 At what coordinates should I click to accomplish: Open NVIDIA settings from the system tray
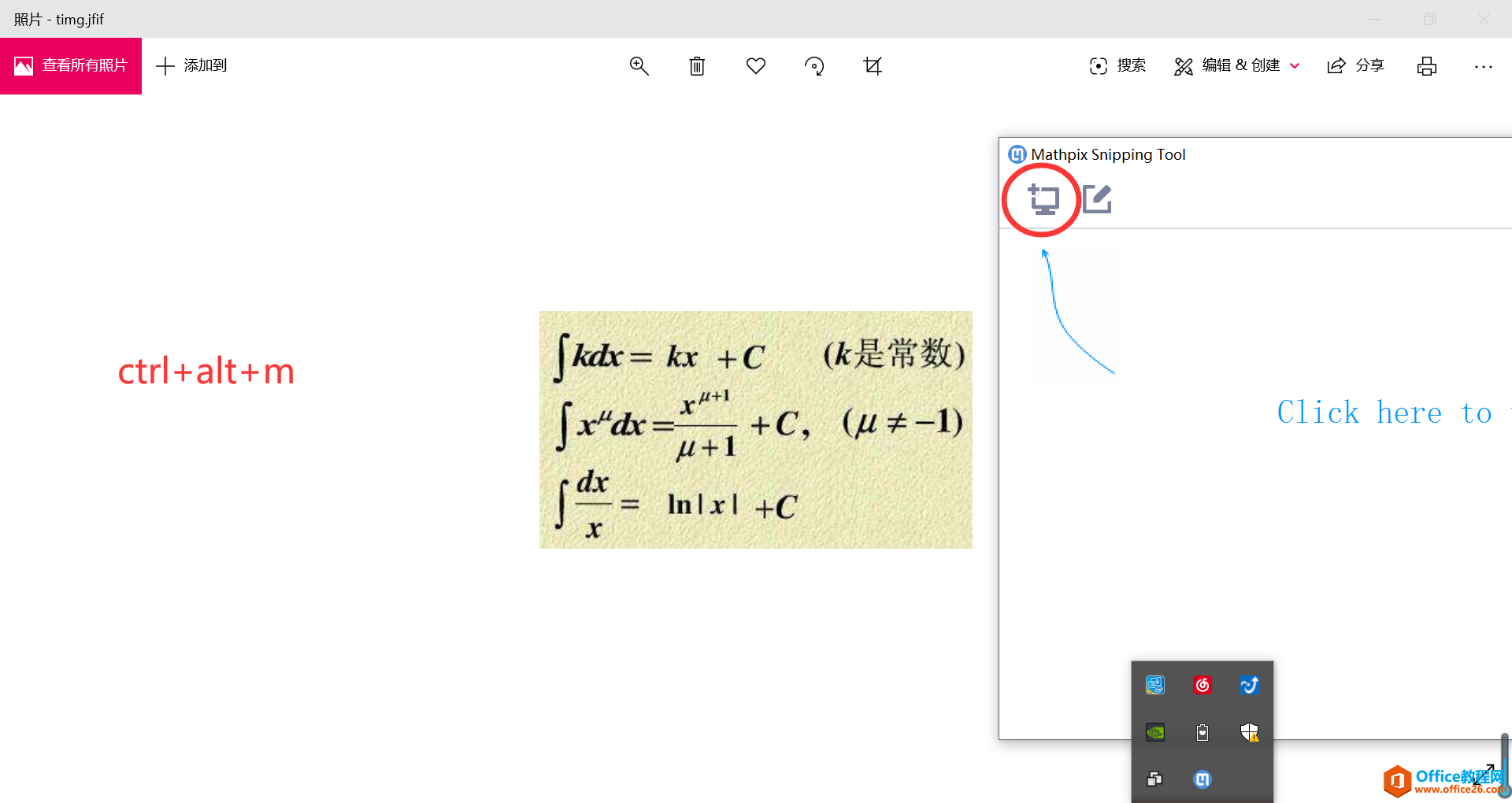tap(1154, 731)
